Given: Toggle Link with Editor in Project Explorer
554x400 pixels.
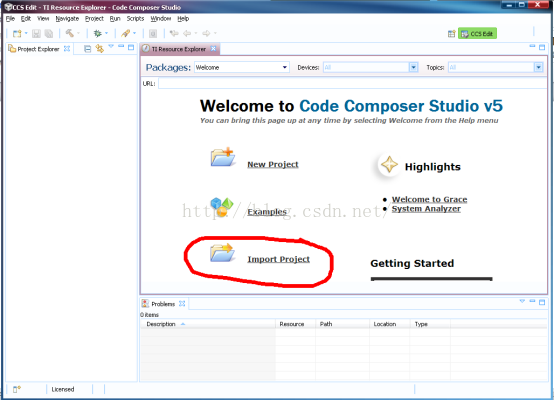Looking at the screenshot, I should pyautogui.click(x=100, y=48).
